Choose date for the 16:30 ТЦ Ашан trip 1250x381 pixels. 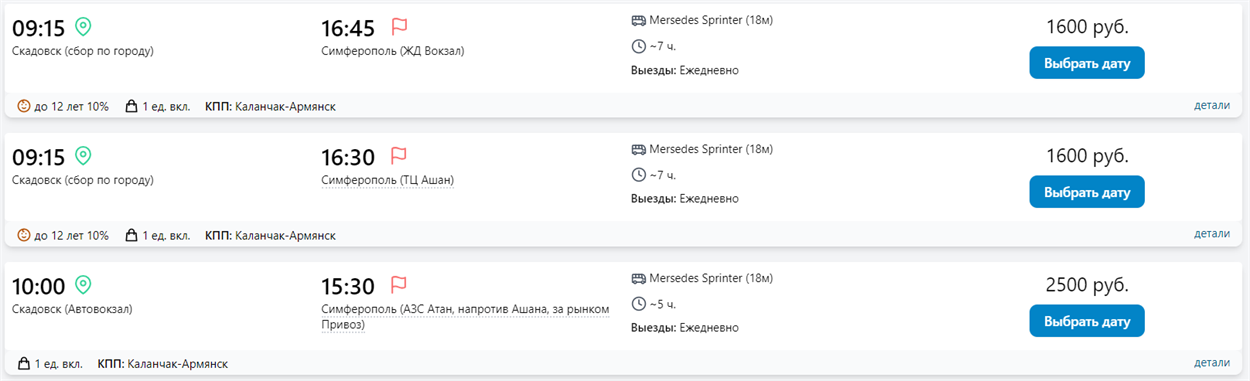click(1087, 192)
